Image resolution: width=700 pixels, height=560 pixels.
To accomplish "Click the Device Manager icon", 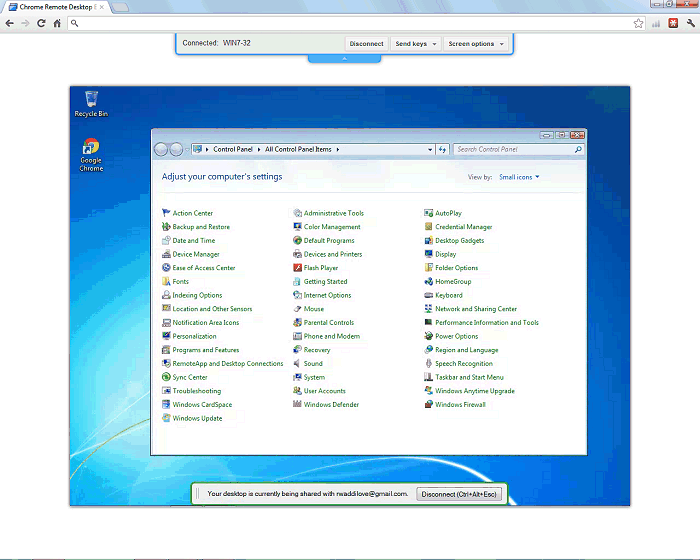I will [166, 254].
